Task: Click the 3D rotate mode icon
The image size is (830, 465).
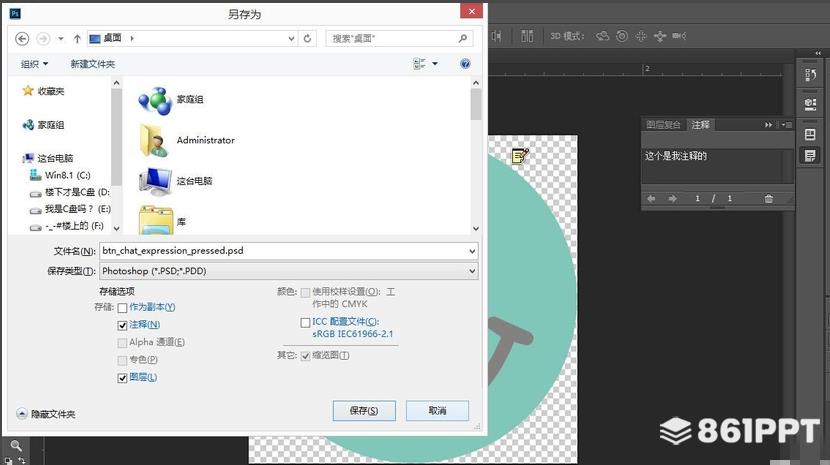Action: click(x=602, y=36)
